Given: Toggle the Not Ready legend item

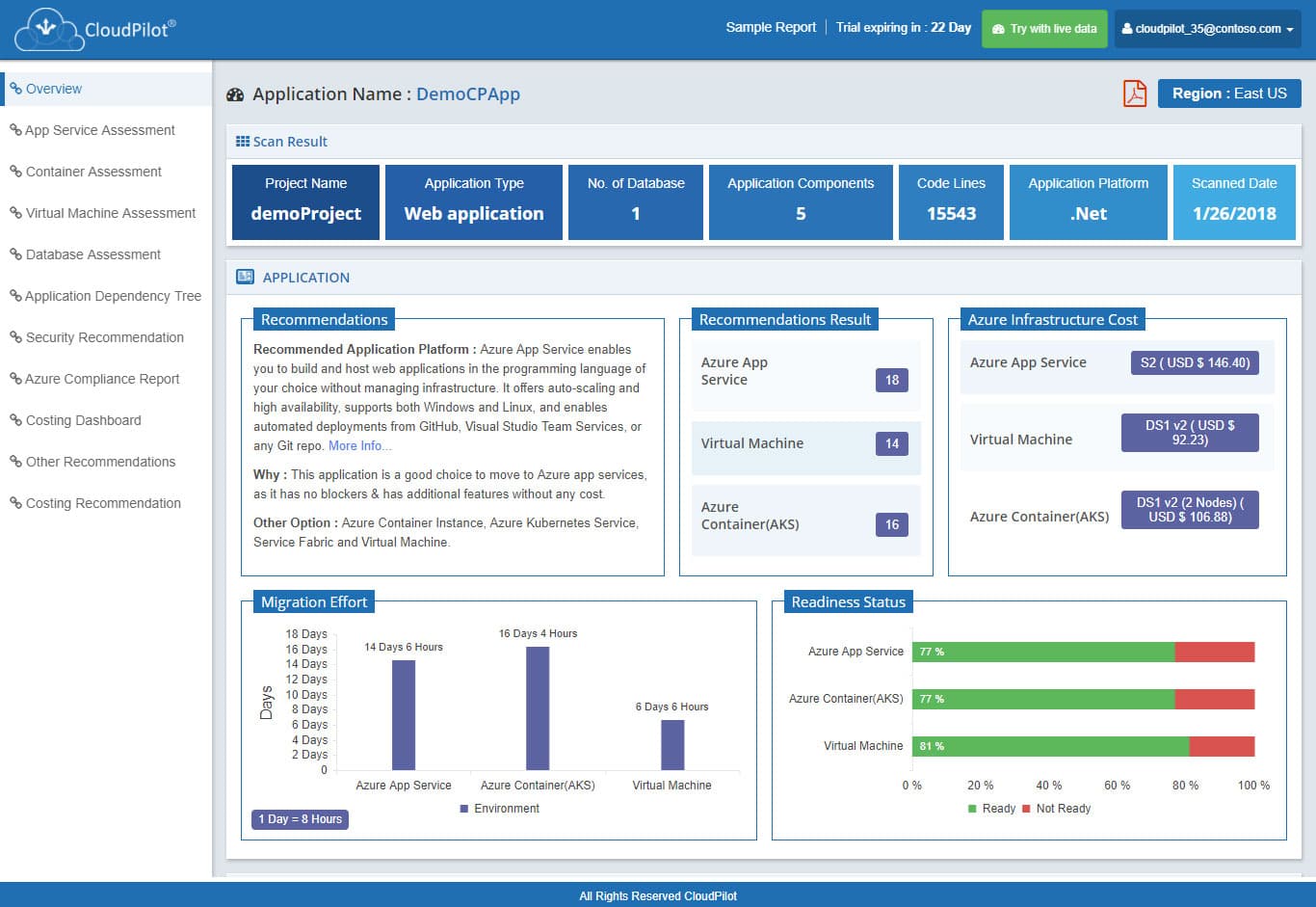Looking at the screenshot, I should click(x=1056, y=809).
